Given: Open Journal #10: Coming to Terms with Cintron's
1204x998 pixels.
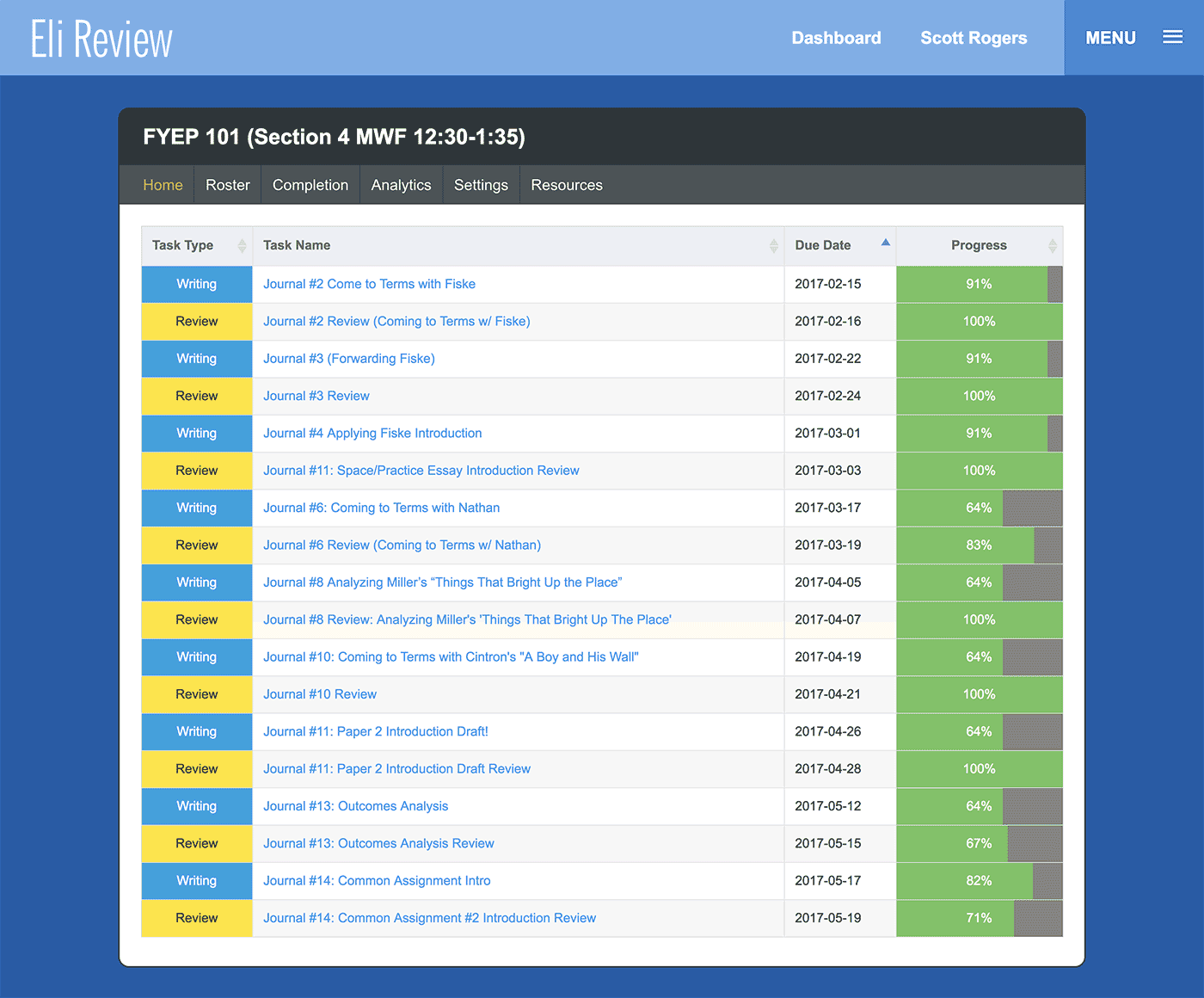Looking at the screenshot, I should pos(451,656).
